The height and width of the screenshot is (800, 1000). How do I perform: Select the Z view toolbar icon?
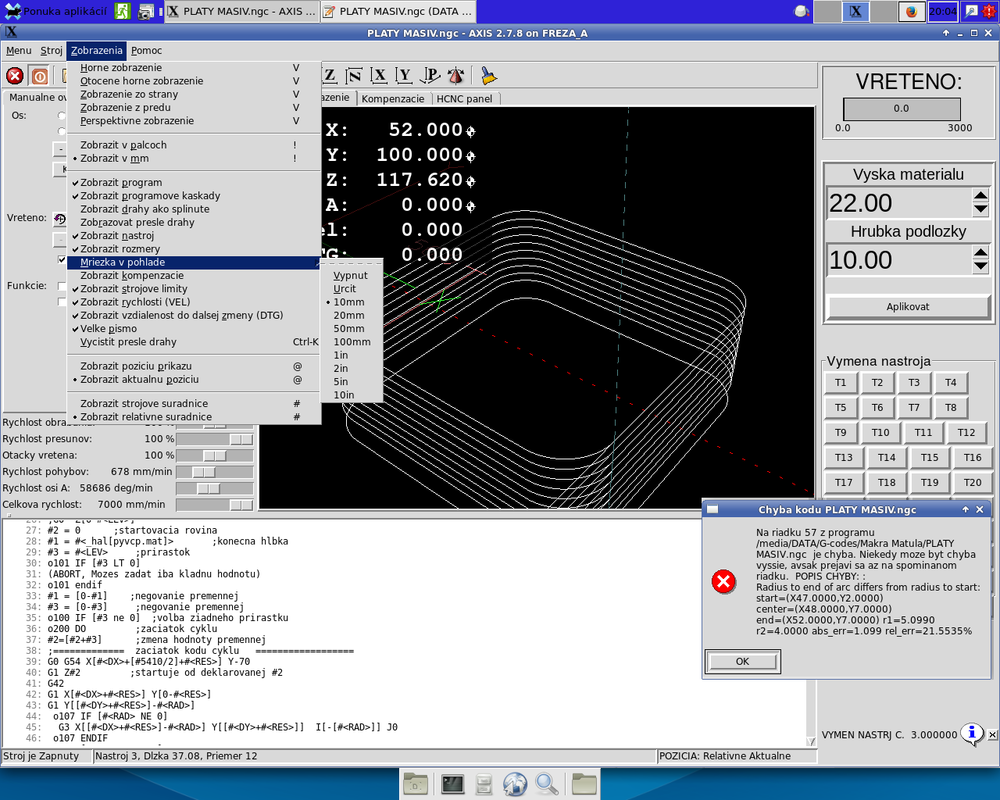[330, 76]
